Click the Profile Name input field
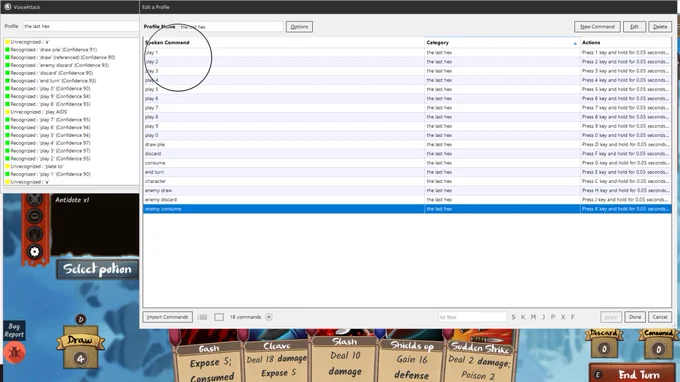The height and width of the screenshot is (382, 680). point(231,26)
